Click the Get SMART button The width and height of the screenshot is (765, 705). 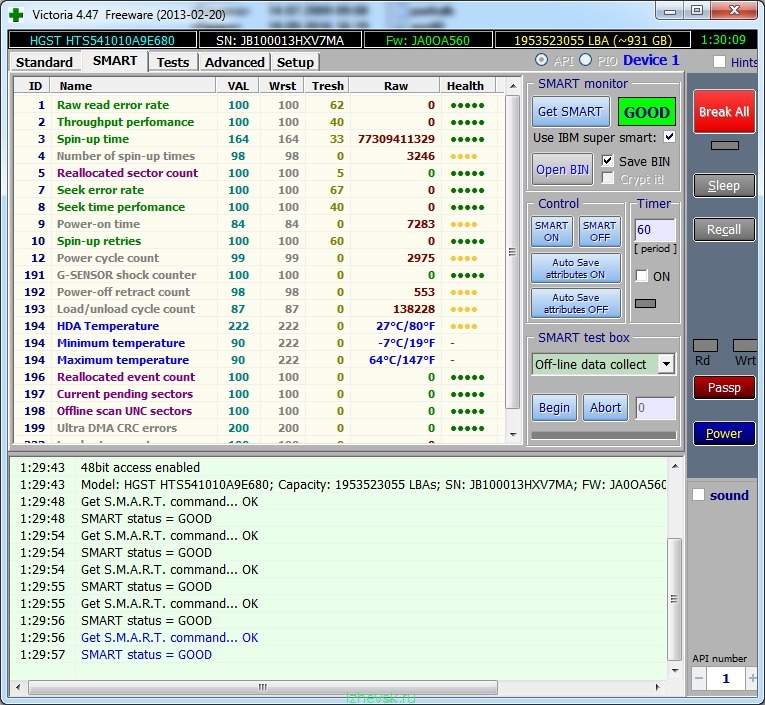570,112
